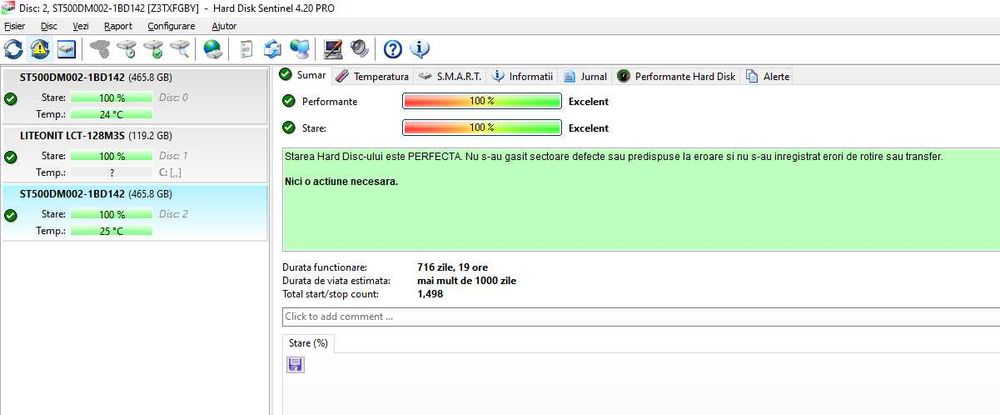Viewport: 1000px width, 415px height.
Task: Open the Performante Hard Disk tab
Action: click(x=677, y=76)
